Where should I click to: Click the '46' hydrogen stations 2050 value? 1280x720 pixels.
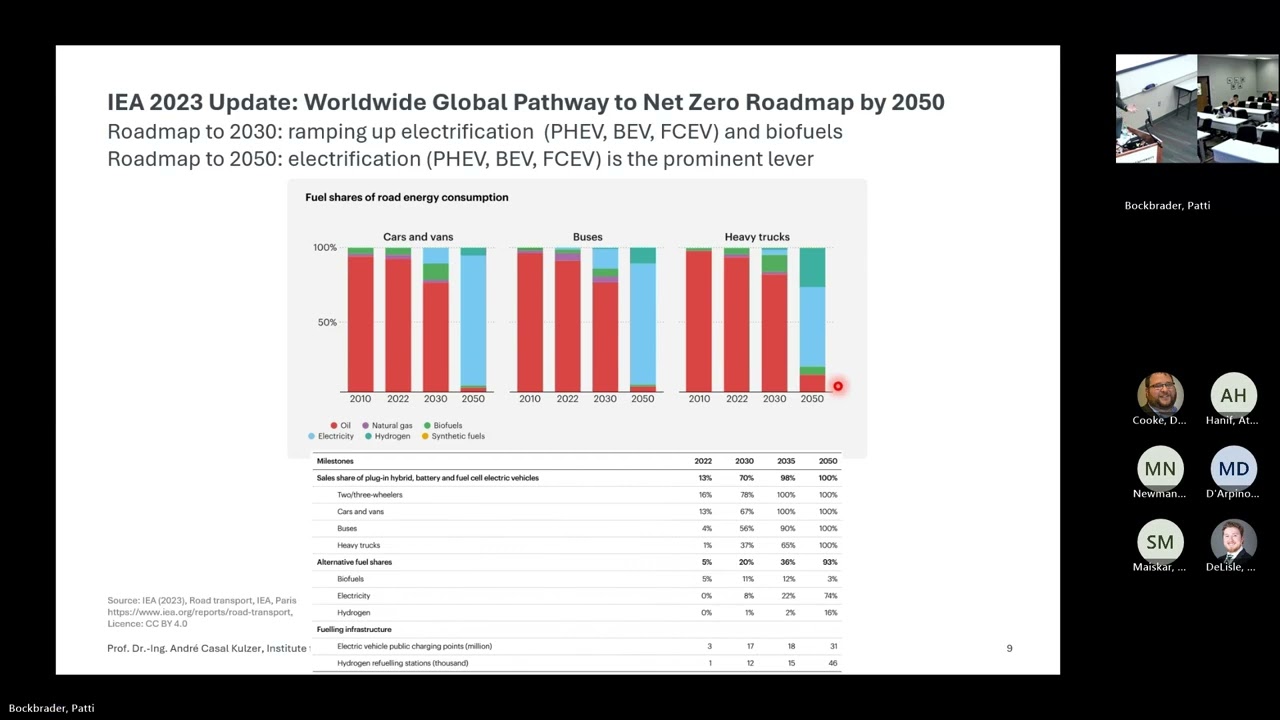point(833,663)
